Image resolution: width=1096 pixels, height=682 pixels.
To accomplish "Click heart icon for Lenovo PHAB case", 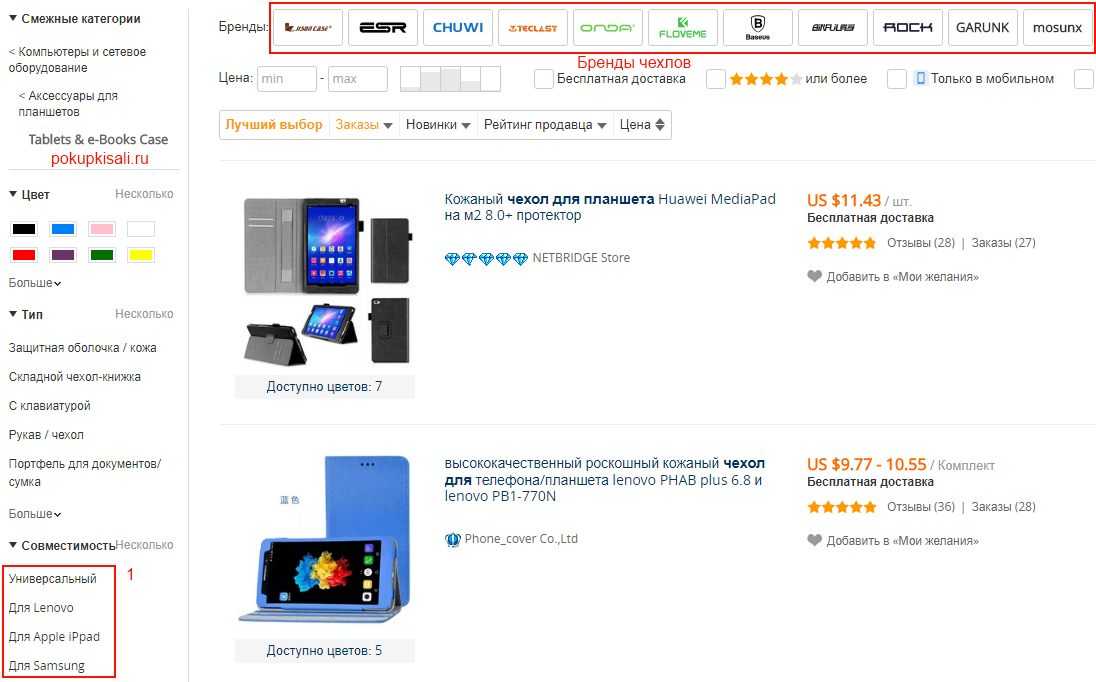I will [814, 540].
